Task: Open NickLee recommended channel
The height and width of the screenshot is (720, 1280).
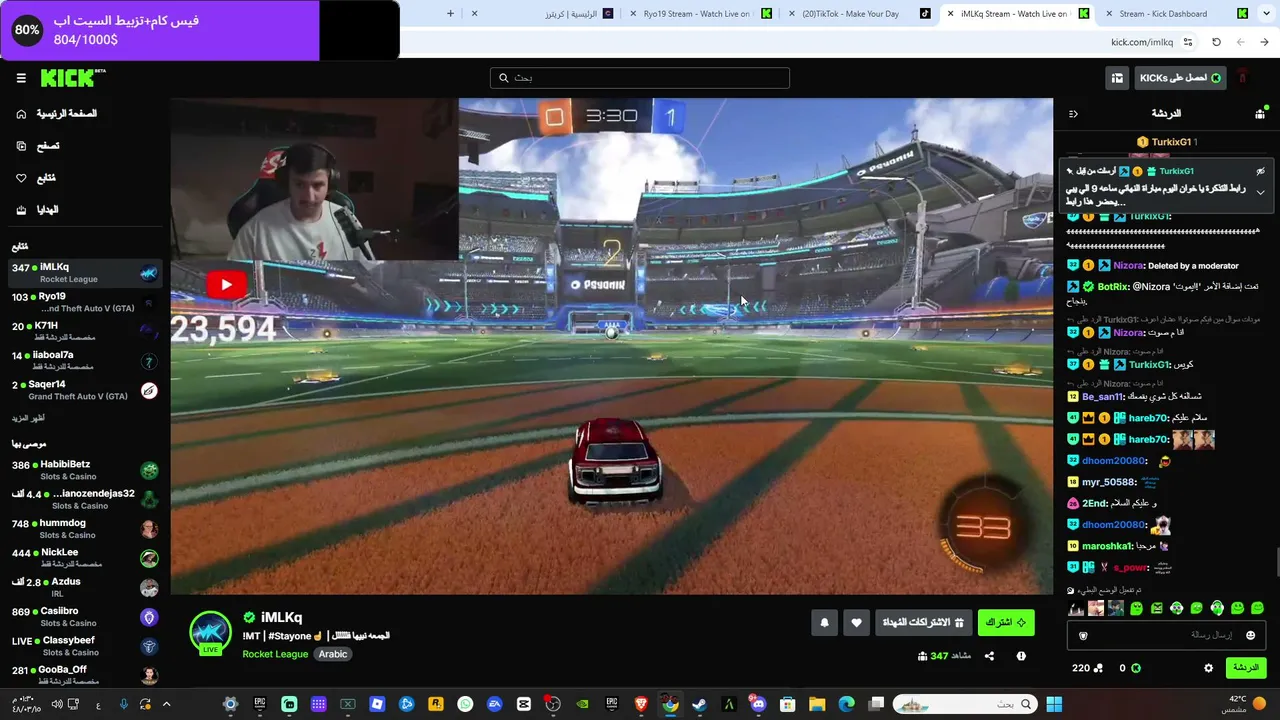Action: [x=85, y=558]
